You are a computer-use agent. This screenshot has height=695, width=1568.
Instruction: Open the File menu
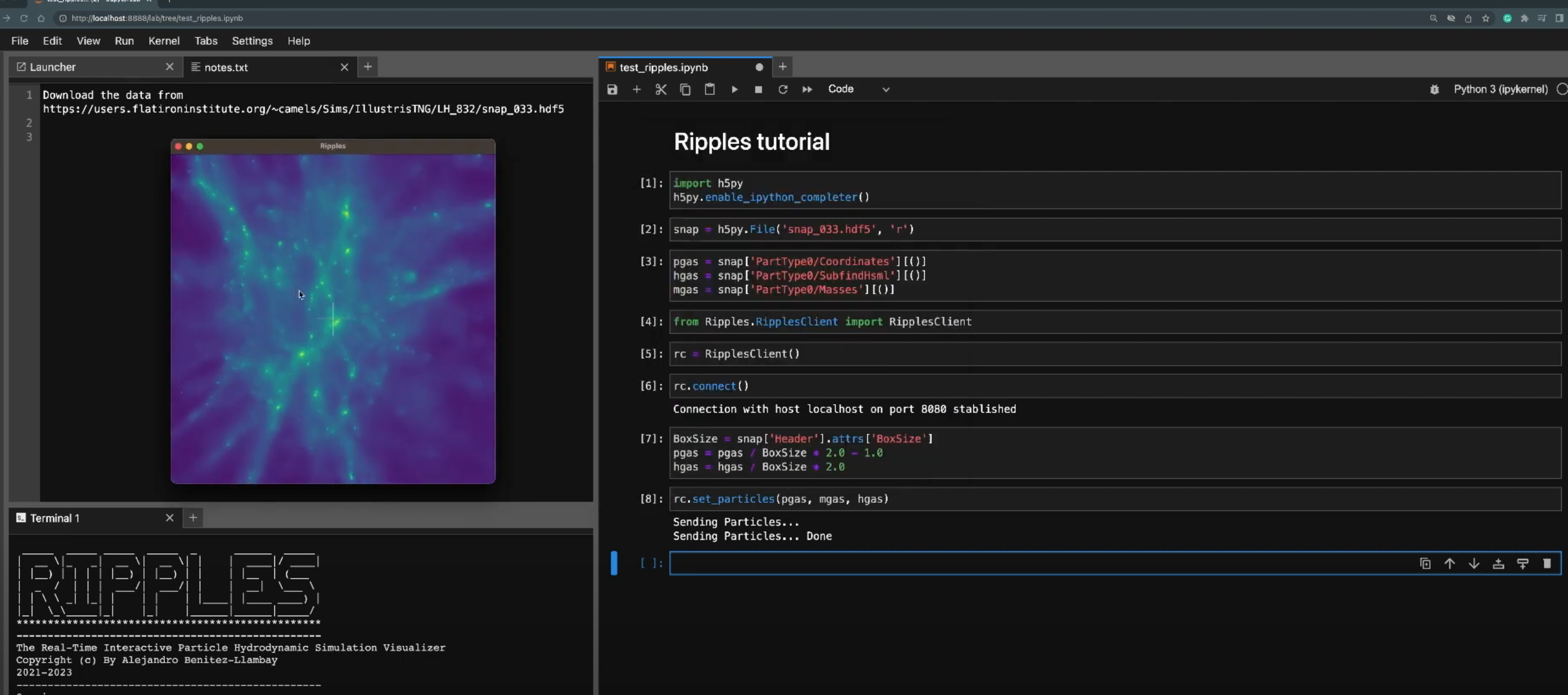[19, 41]
